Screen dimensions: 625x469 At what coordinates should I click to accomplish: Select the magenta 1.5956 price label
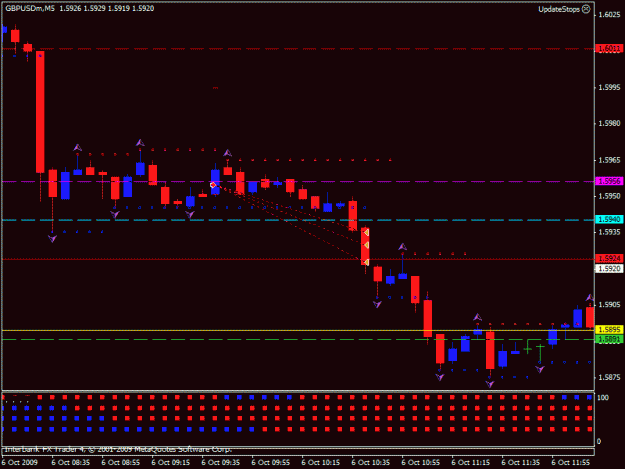[x=609, y=181]
